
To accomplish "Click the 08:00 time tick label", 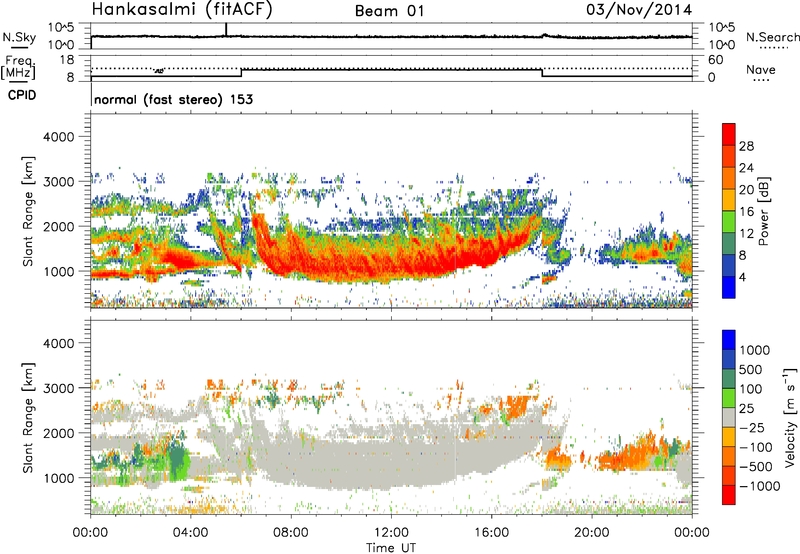I will (291, 533).
